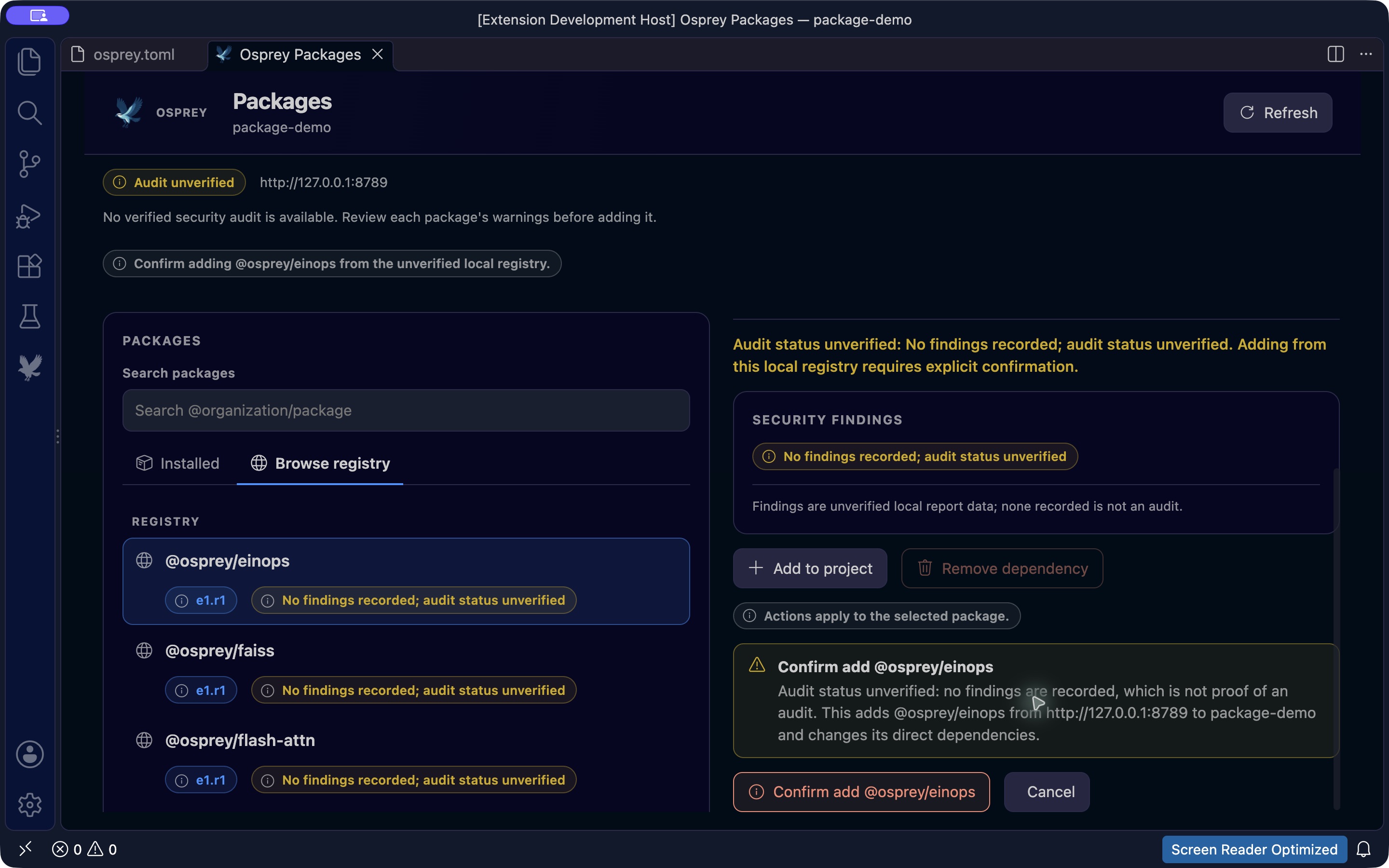Screen dimensions: 1389x868
Task: Click the audit status badge under @osprey/faiss
Action: 414,690
